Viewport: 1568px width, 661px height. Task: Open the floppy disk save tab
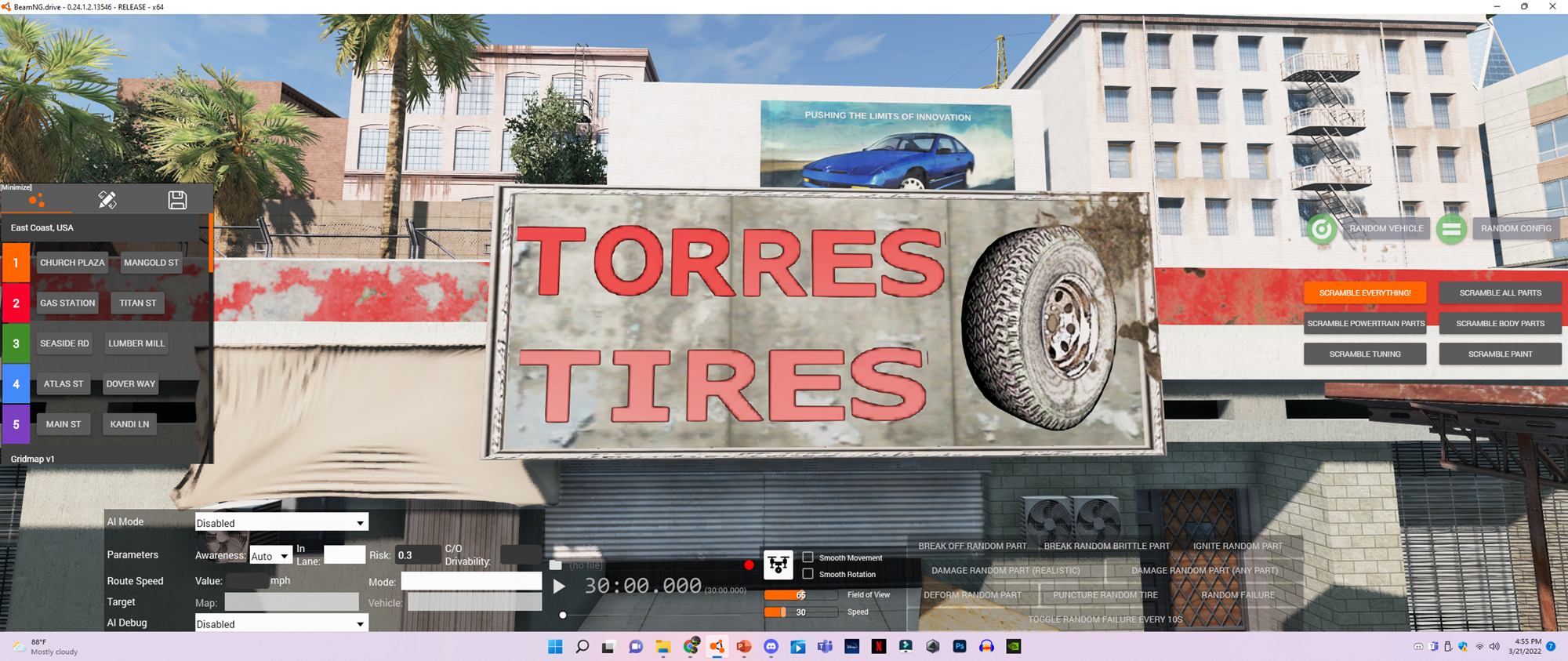(177, 200)
